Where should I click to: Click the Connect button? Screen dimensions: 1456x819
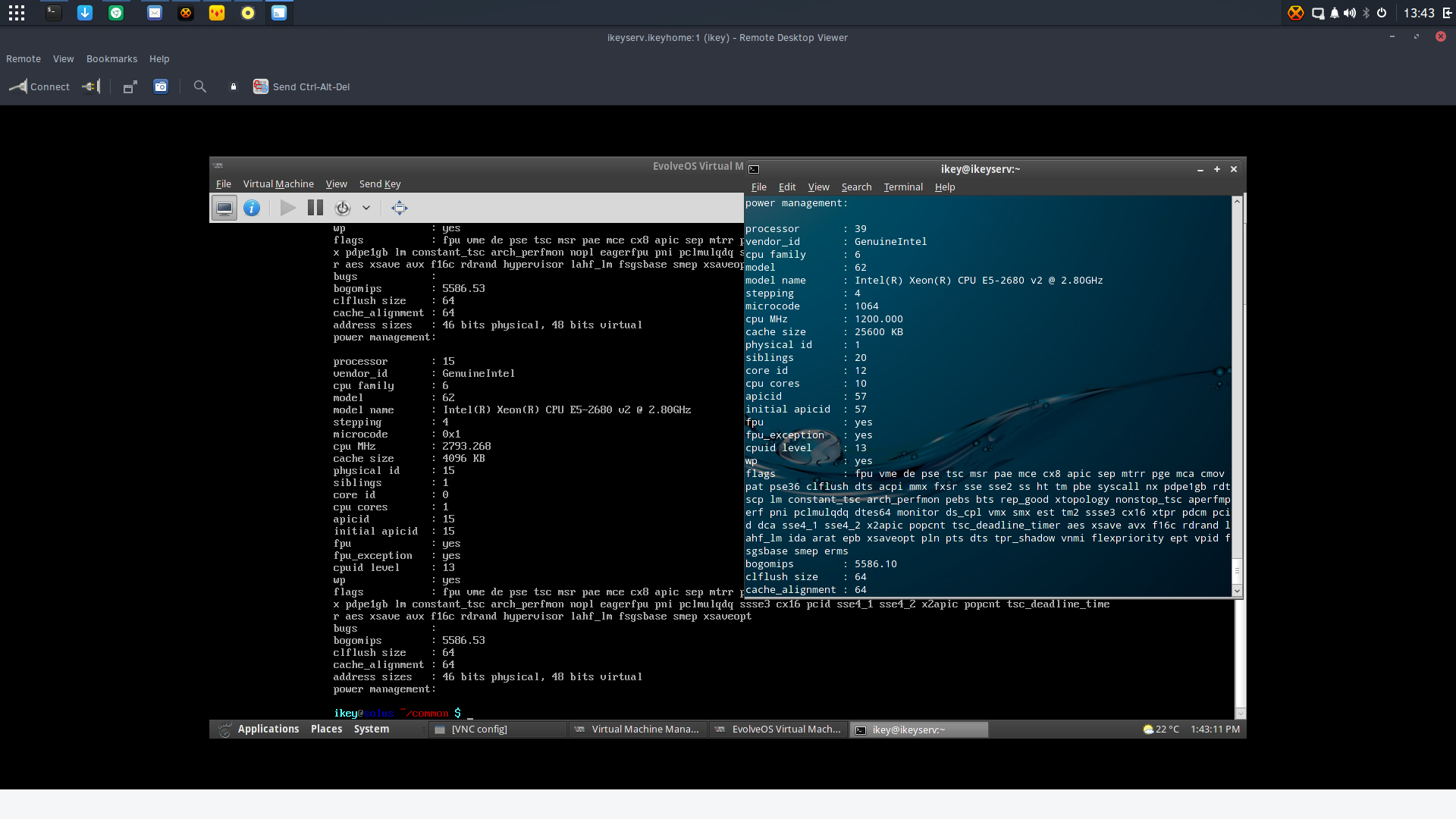pyautogui.click(x=39, y=86)
